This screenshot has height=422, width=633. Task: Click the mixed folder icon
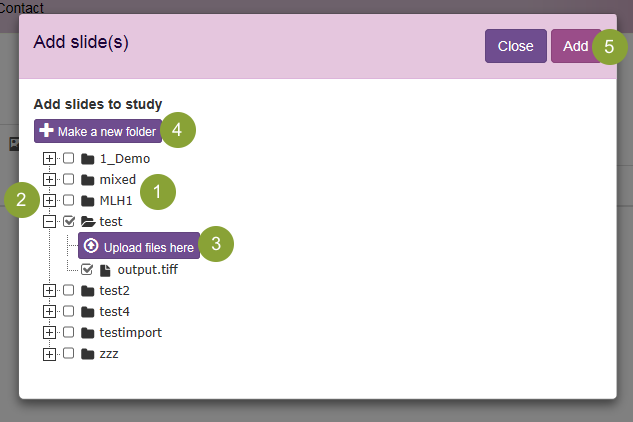pos(87,180)
